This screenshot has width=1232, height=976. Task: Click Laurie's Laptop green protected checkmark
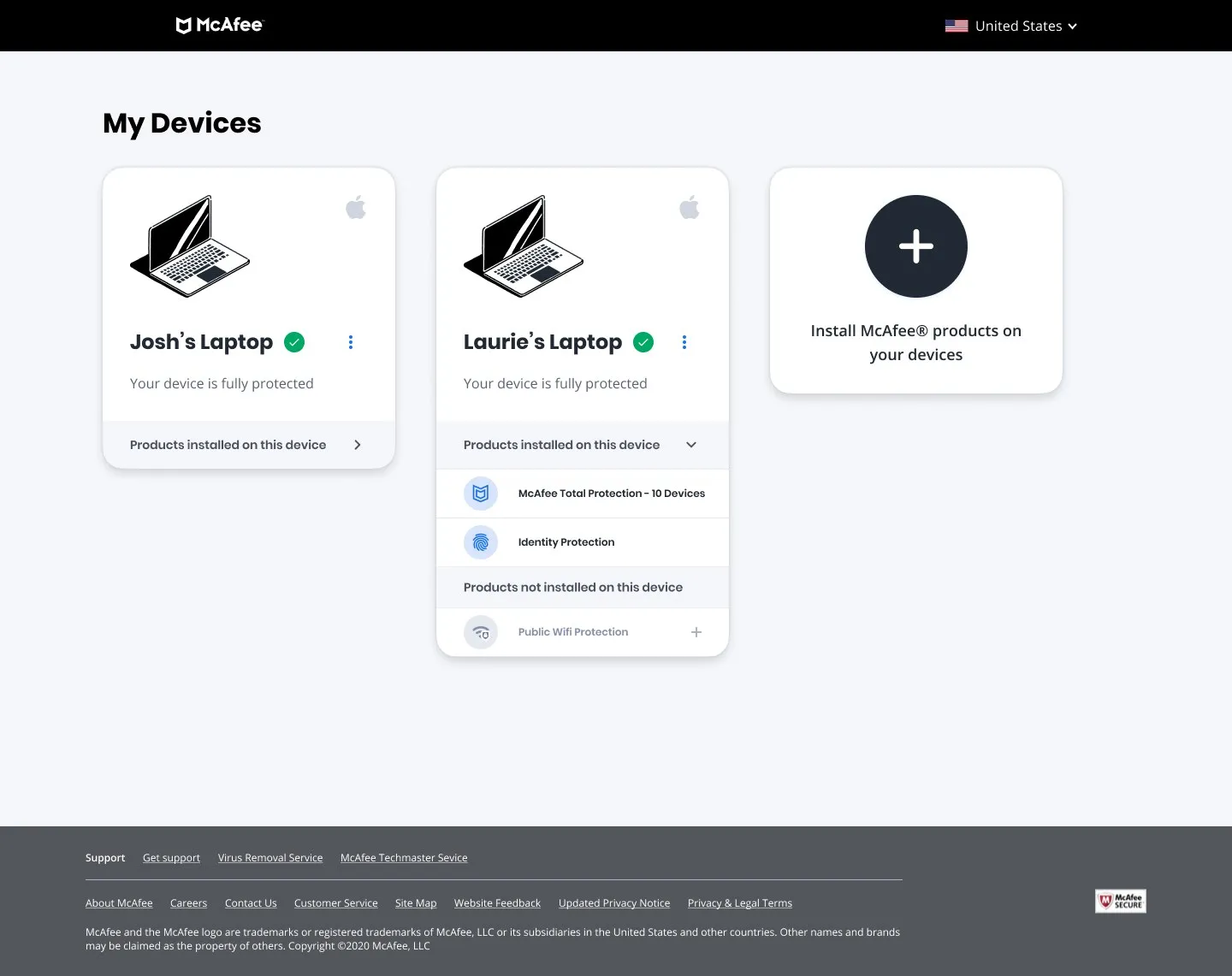tap(643, 342)
